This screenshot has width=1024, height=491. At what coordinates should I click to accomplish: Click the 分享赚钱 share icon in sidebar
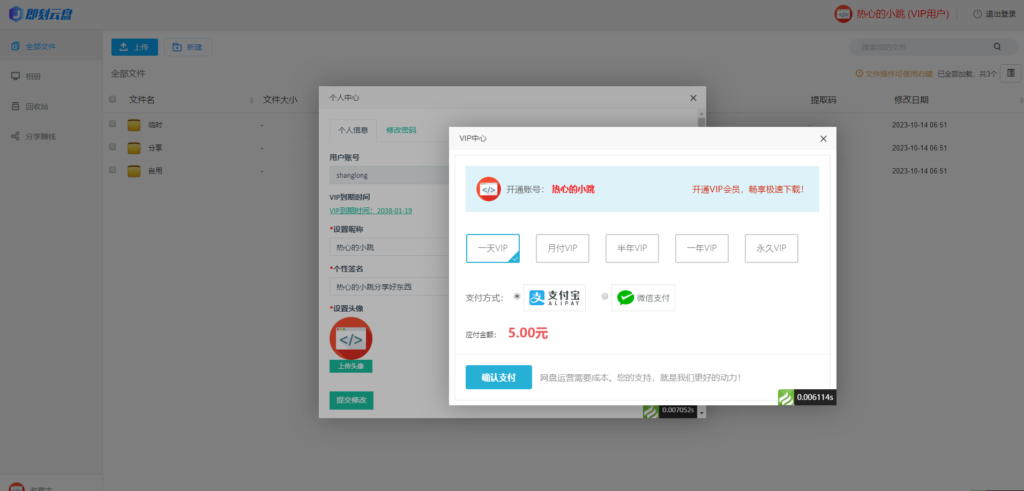(x=15, y=136)
